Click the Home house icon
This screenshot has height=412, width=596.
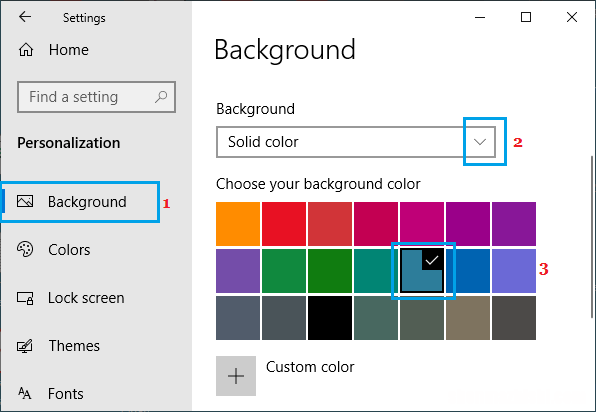coord(26,50)
